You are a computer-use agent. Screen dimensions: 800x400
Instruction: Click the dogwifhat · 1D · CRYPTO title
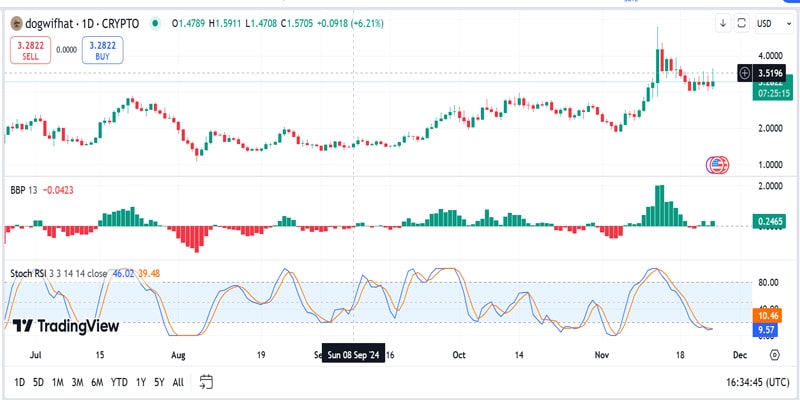tap(83, 23)
